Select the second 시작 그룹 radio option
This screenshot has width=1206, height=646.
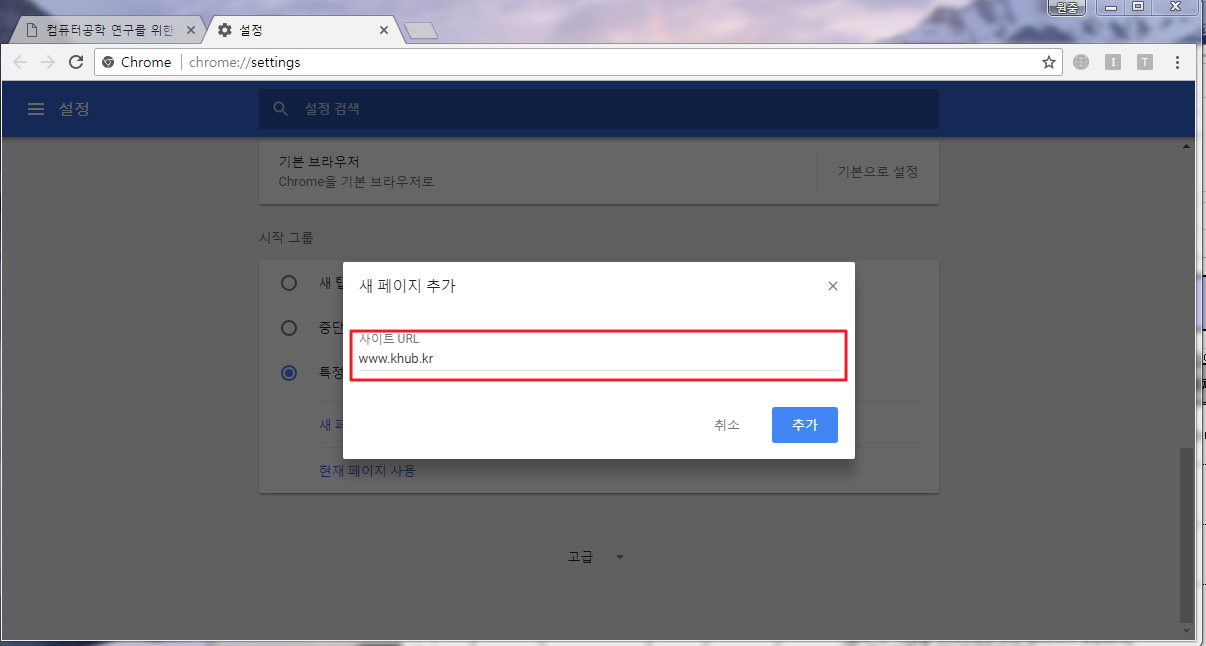pyautogui.click(x=289, y=328)
